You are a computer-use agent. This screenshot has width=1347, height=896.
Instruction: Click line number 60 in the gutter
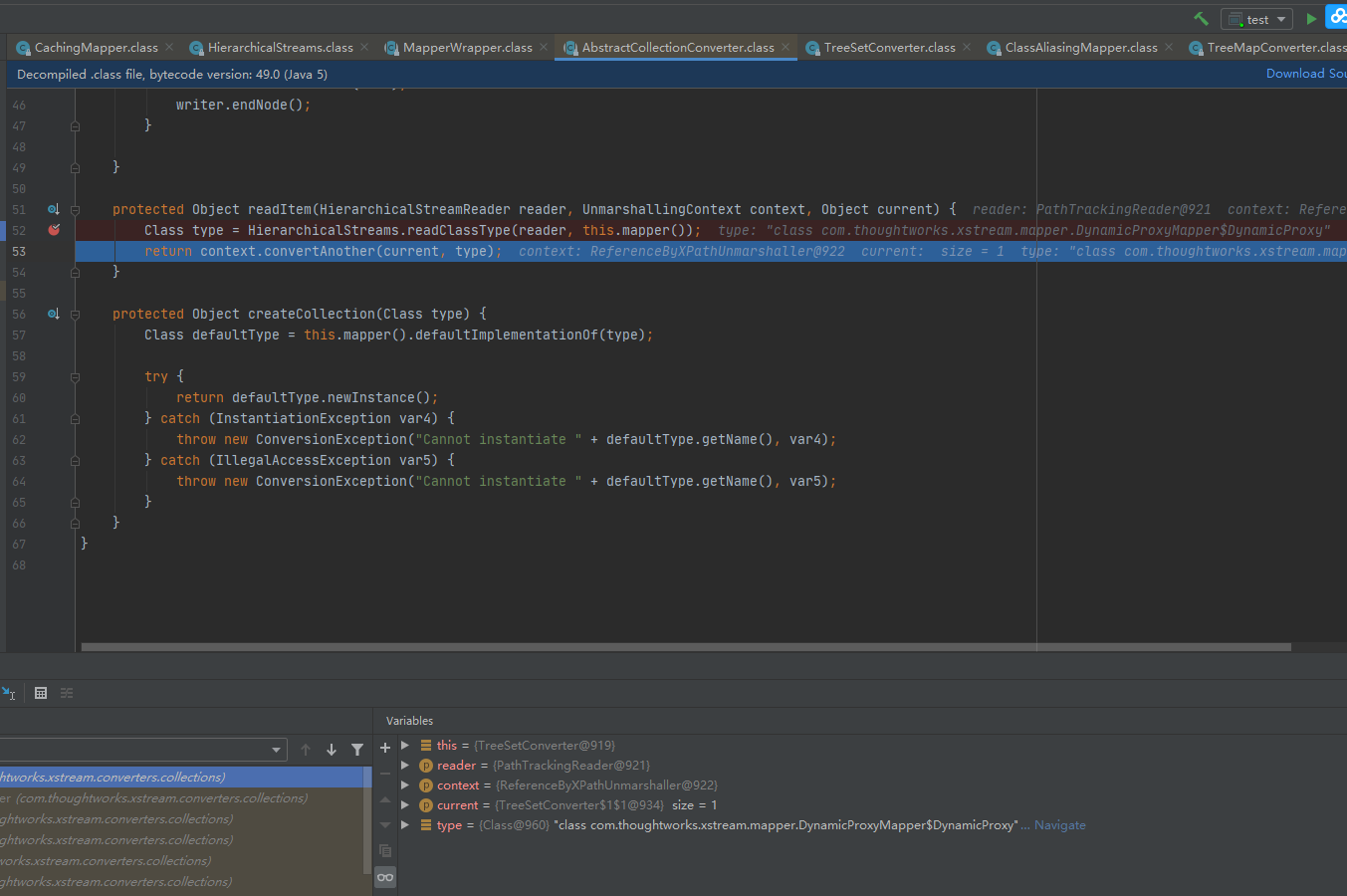click(19, 397)
